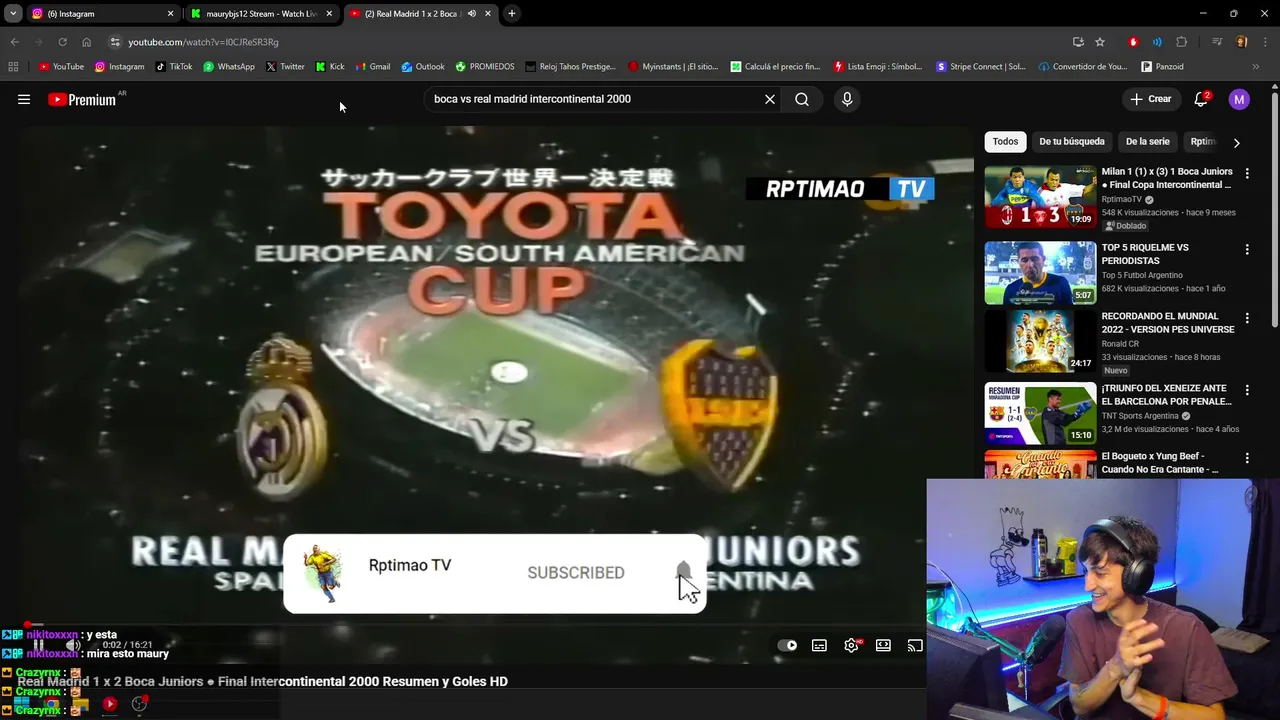Click the SUBSCRIBED label on the overlay
The image size is (1280, 720).
click(x=576, y=572)
